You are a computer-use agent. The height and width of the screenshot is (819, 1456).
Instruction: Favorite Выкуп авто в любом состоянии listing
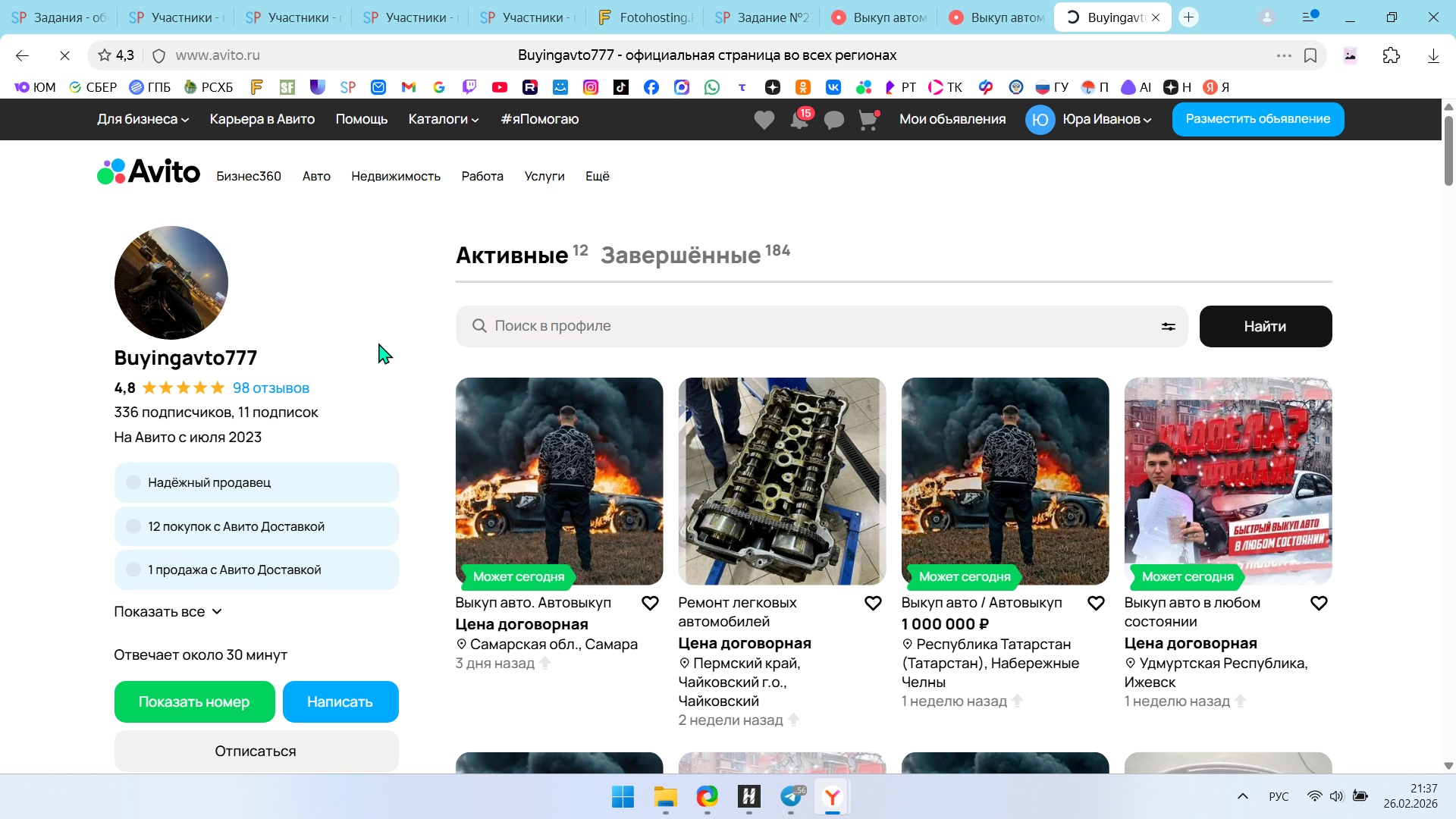(1319, 603)
